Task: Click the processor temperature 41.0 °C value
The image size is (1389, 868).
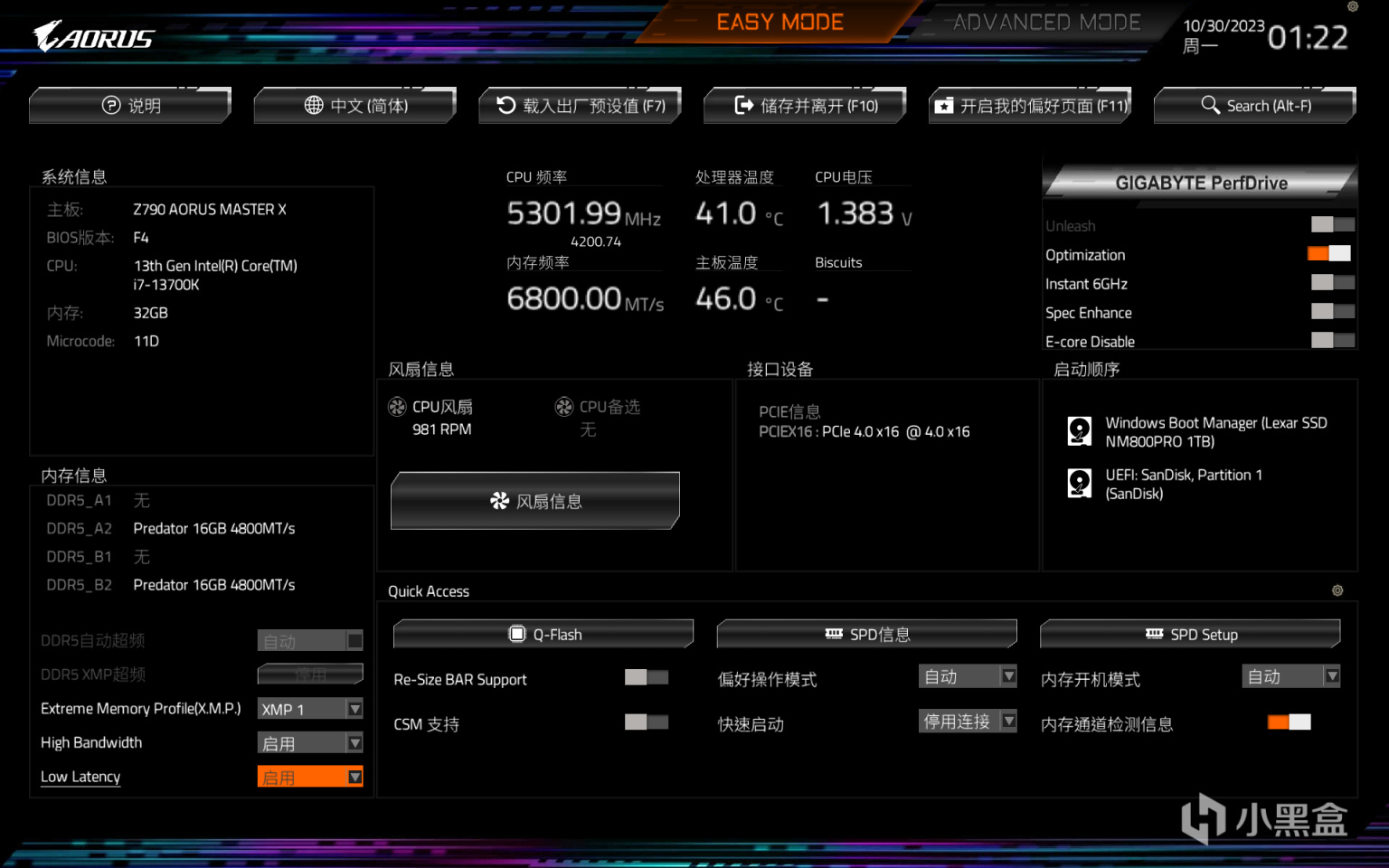Action: click(x=739, y=214)
